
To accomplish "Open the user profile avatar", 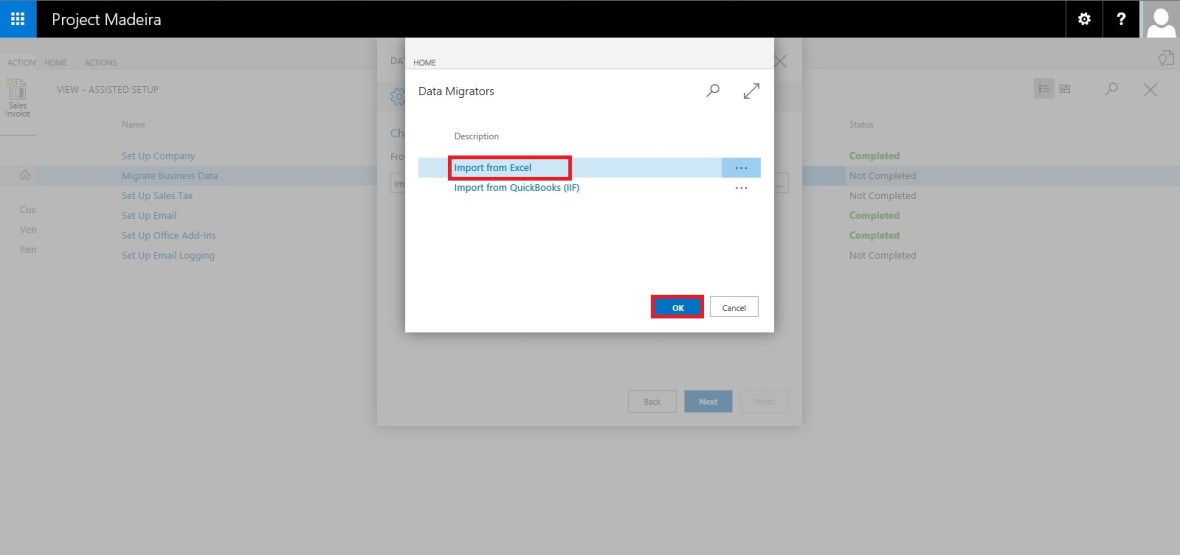I will [x=1161, y=19].
